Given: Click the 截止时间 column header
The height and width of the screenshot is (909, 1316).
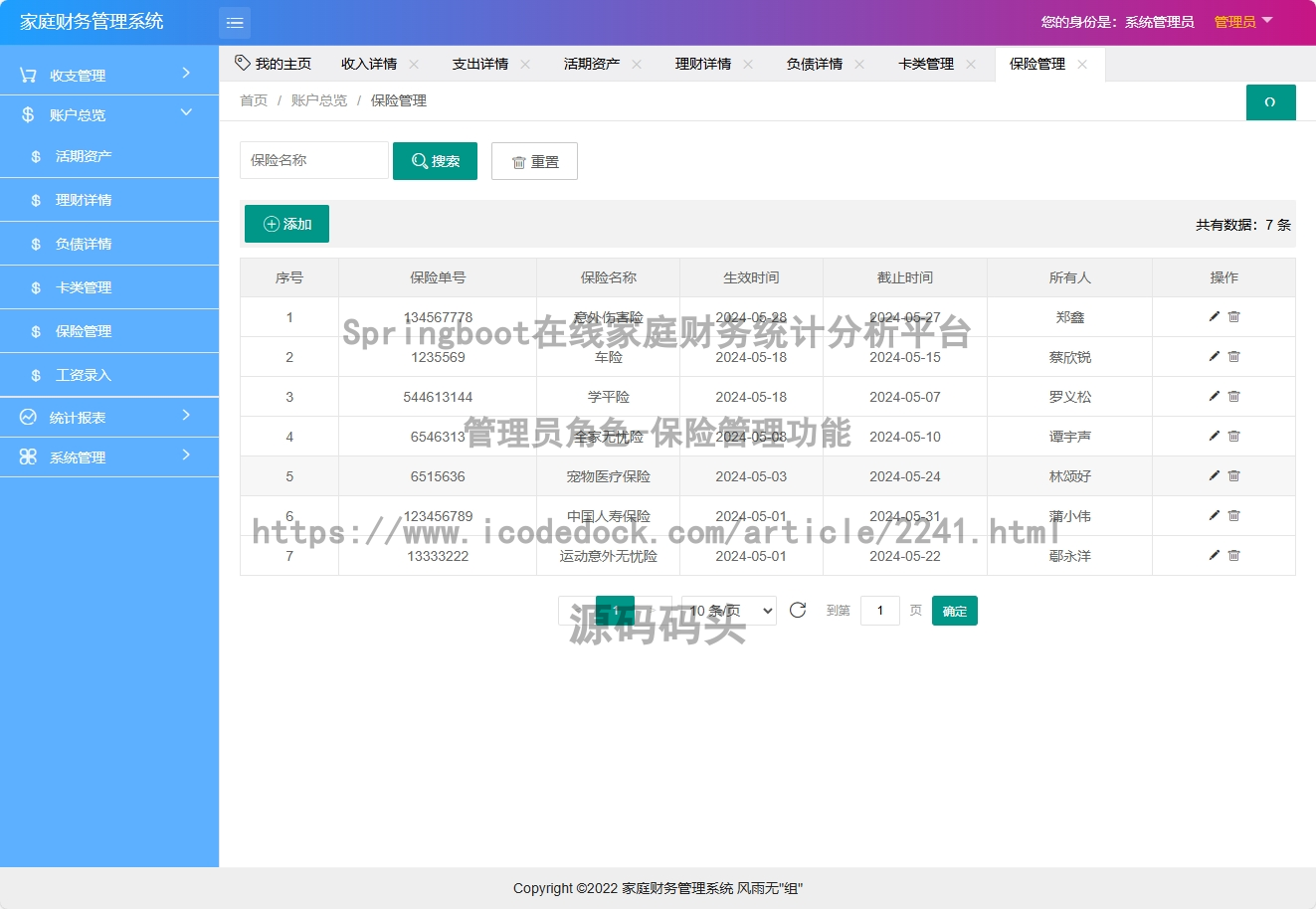Looking at the screenshot, I should pyautogui.click(x=905, y=277).
